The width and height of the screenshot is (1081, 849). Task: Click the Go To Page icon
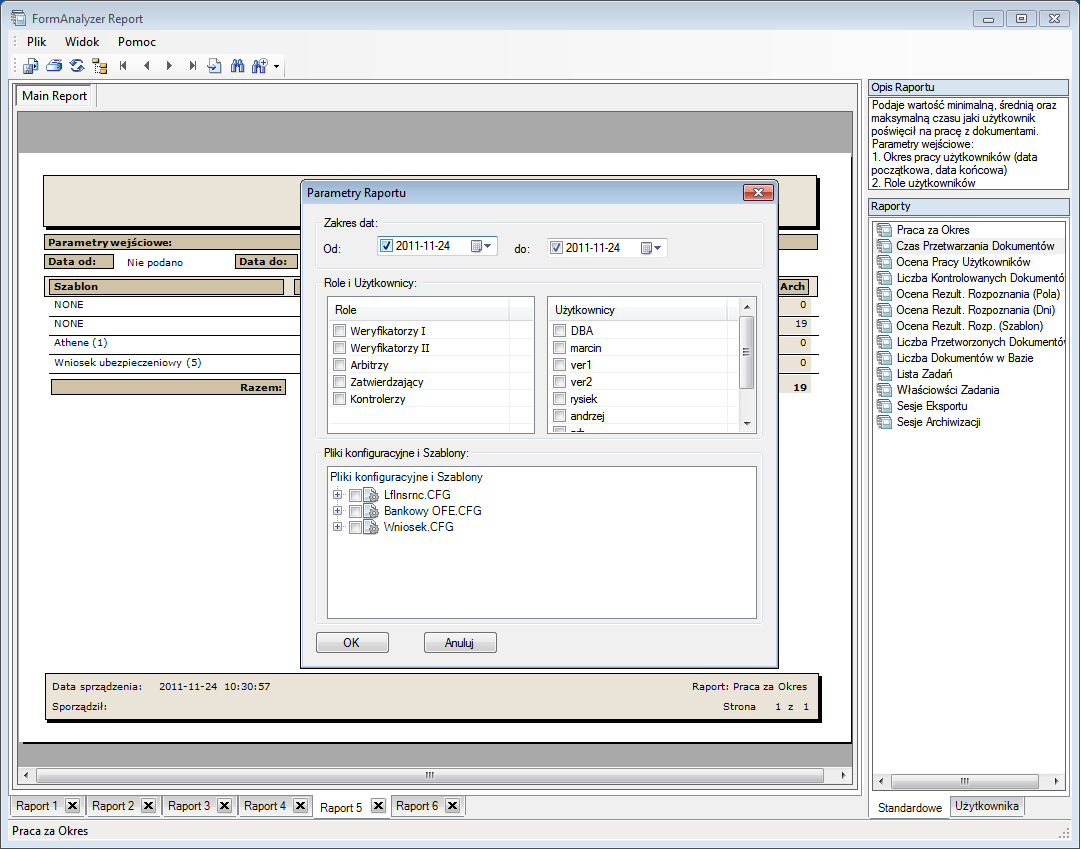[x=215, y=66]
